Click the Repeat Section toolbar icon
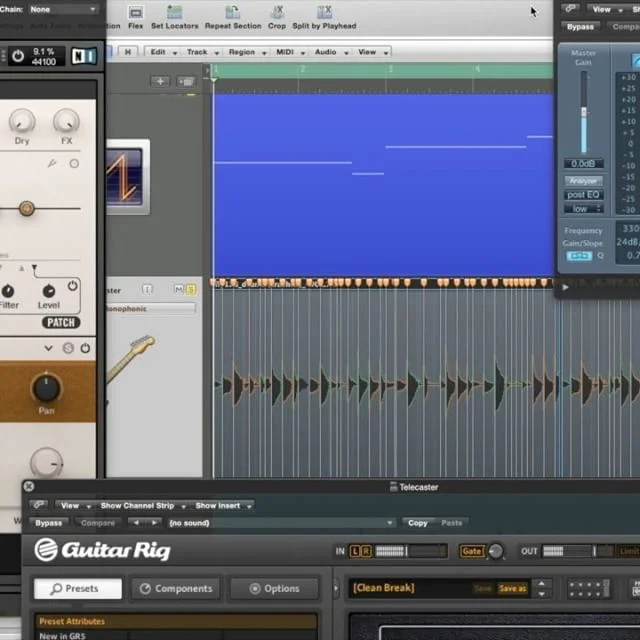 coord(233,12)
